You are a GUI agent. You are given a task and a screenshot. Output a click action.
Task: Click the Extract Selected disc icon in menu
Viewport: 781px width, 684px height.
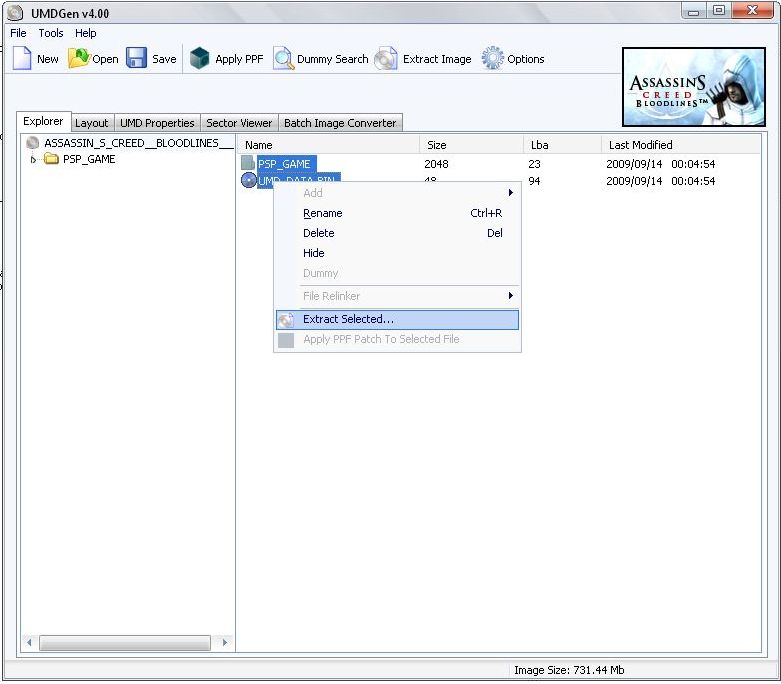[286, 320]
